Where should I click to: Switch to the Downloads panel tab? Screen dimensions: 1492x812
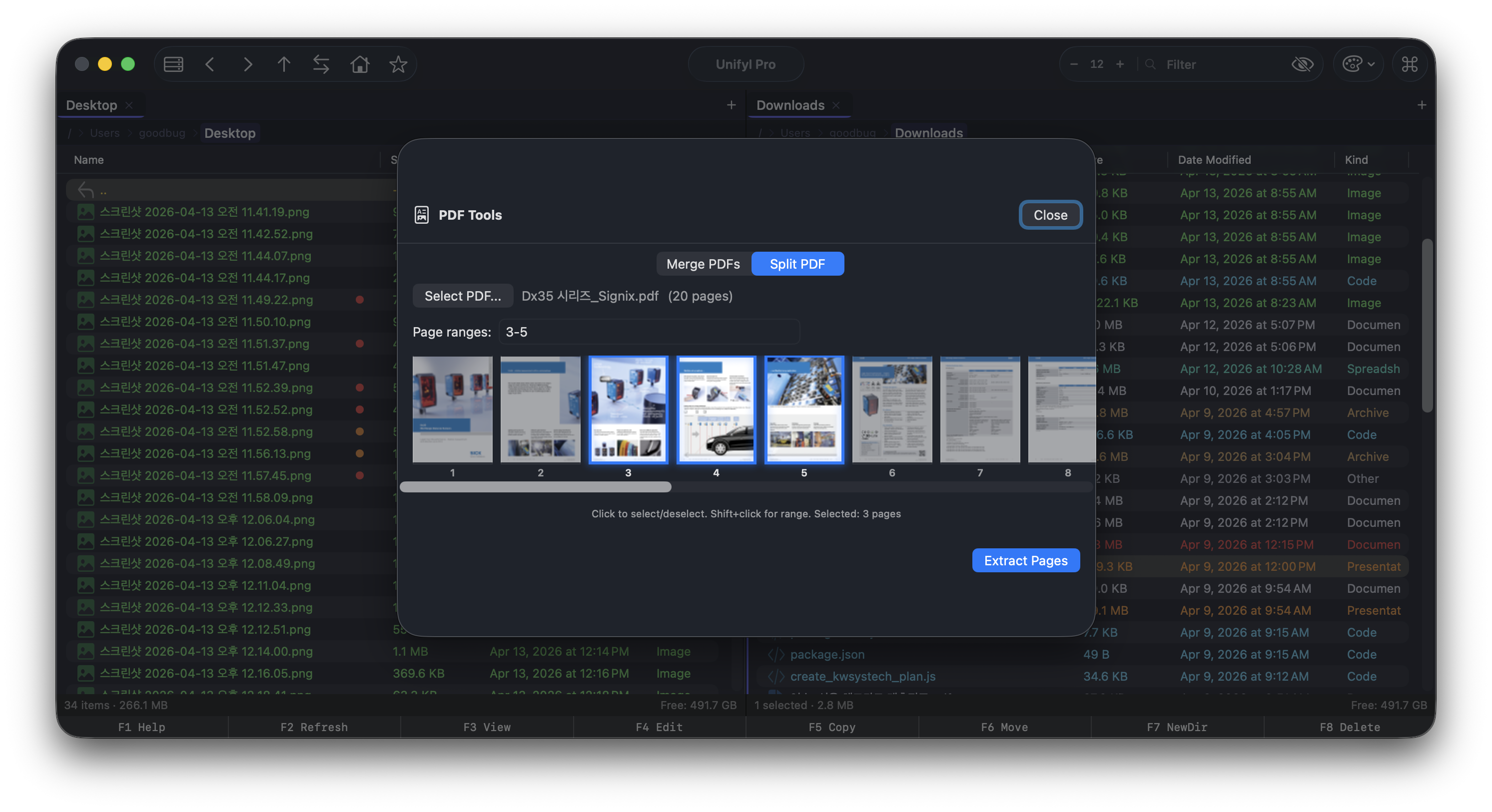coord(790,105)
